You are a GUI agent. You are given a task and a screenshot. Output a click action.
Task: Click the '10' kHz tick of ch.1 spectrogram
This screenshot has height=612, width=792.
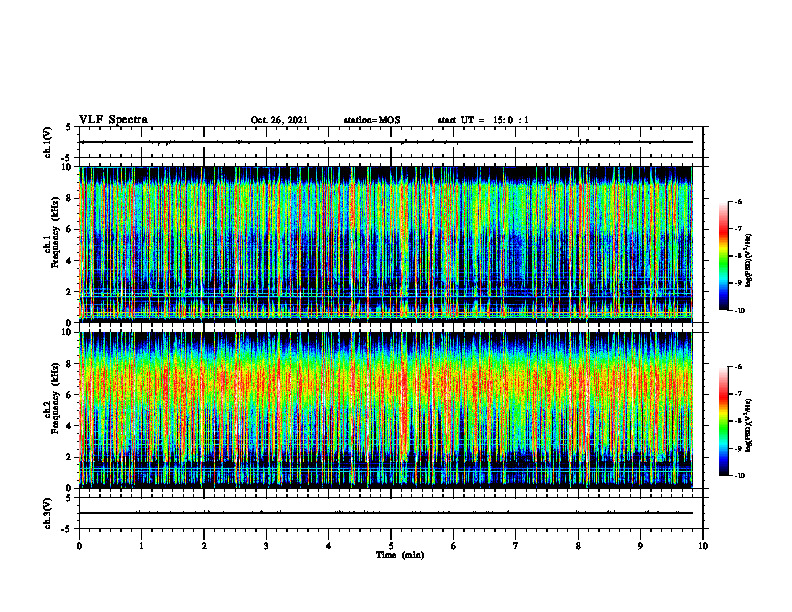[68, 167]
